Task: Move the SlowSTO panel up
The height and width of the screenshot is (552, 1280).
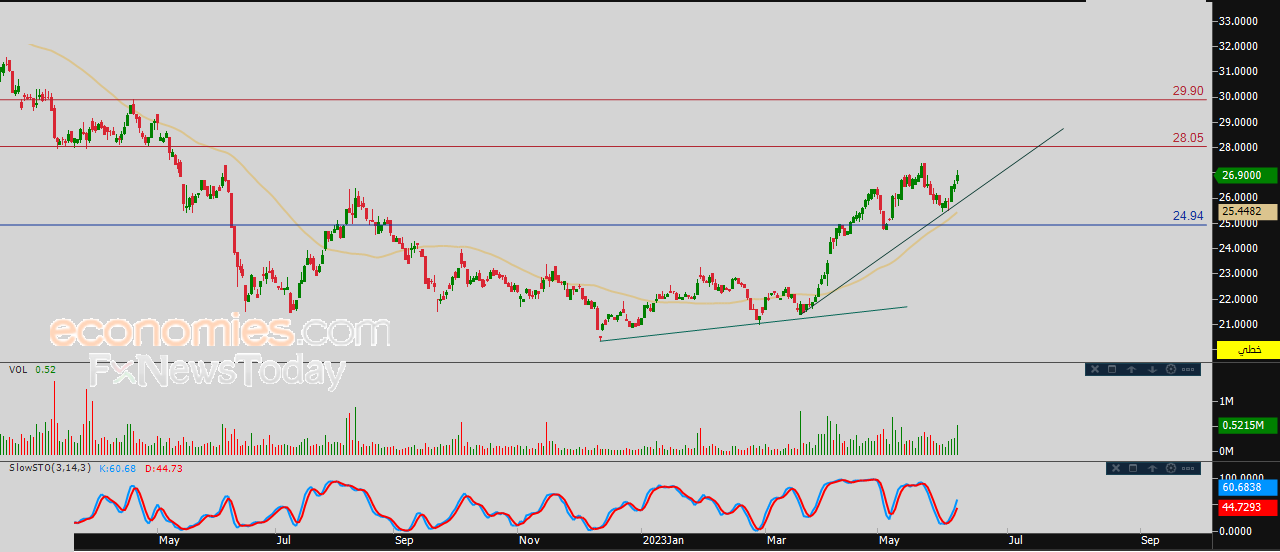Action: 1152,468
